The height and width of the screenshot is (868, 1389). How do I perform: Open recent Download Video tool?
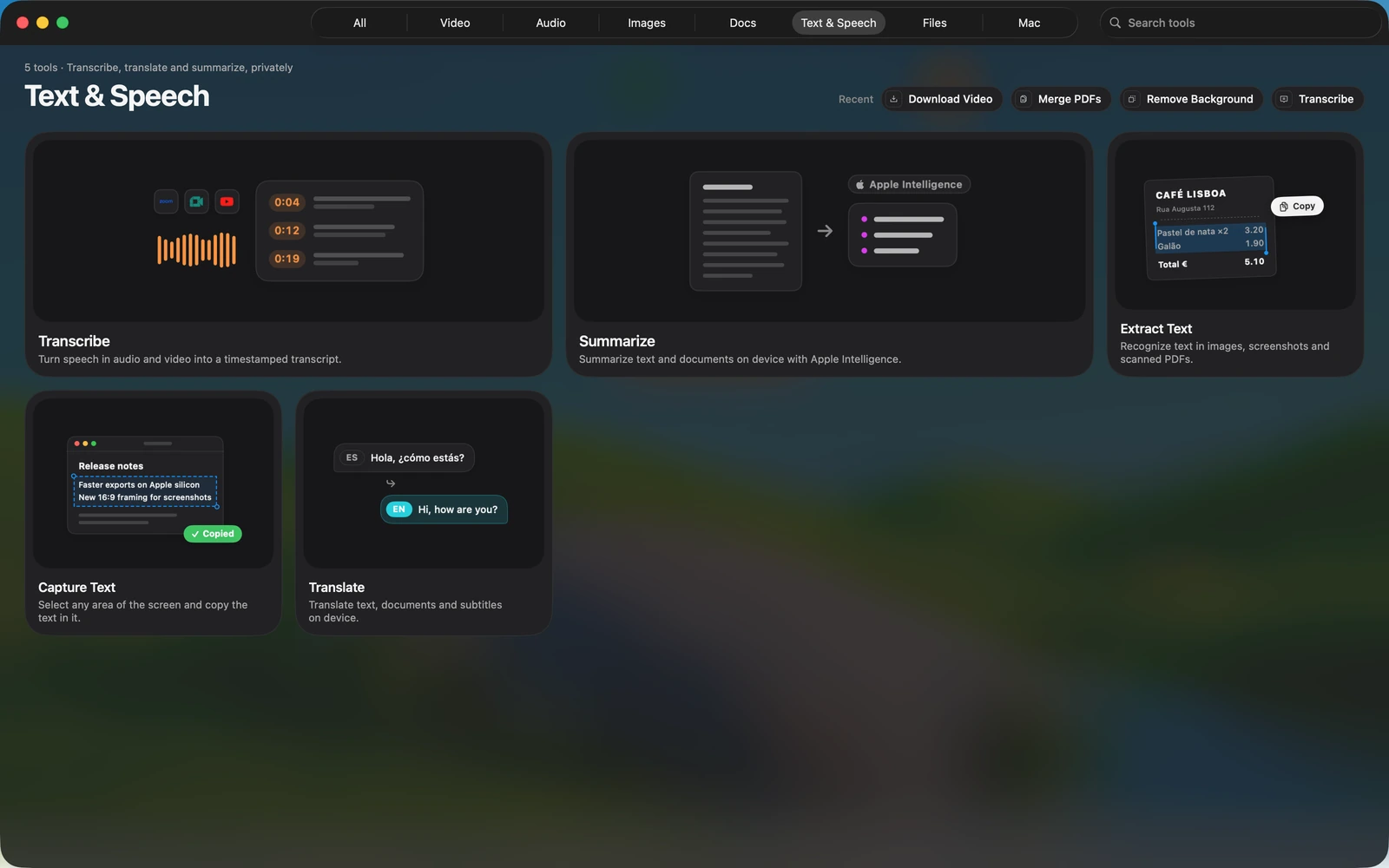pyautogui.click(x=942, y=99)
